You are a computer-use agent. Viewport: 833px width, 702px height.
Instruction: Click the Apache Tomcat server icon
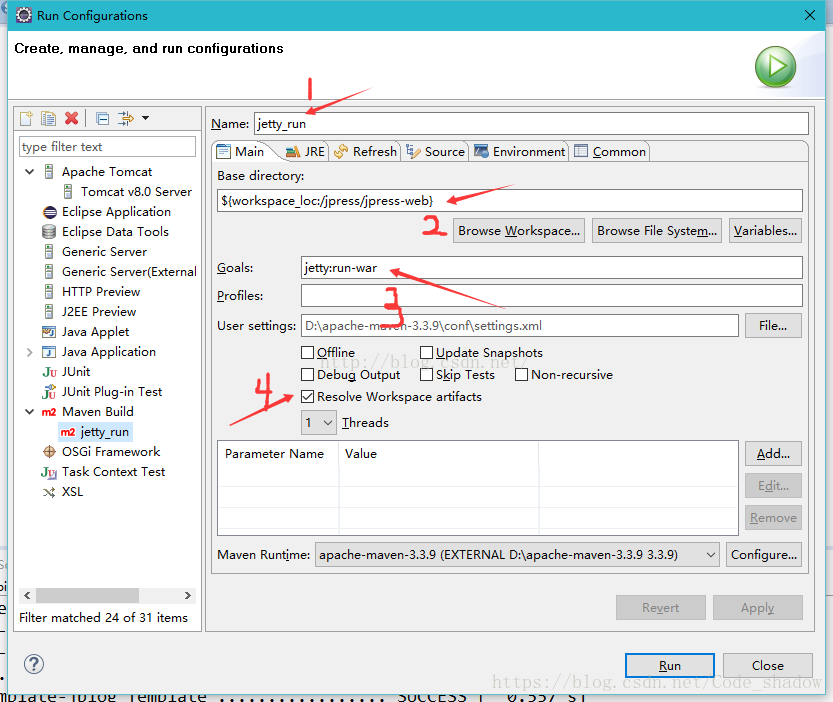coord(49,172)
